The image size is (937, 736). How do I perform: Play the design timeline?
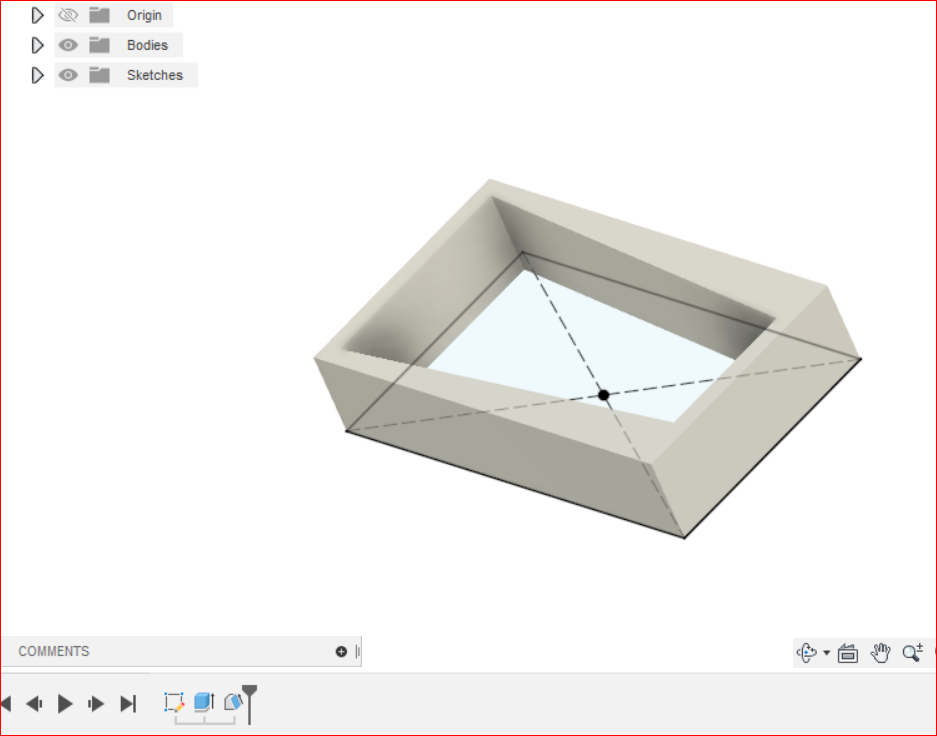(65, 704)
